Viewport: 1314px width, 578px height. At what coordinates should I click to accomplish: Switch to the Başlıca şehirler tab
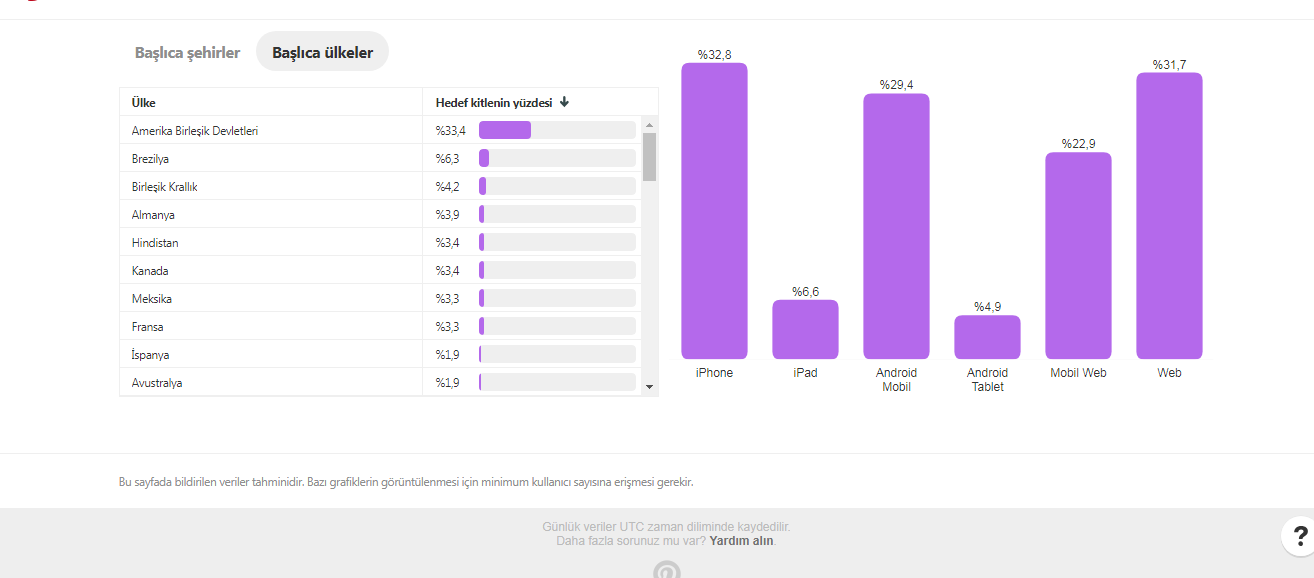188,52
